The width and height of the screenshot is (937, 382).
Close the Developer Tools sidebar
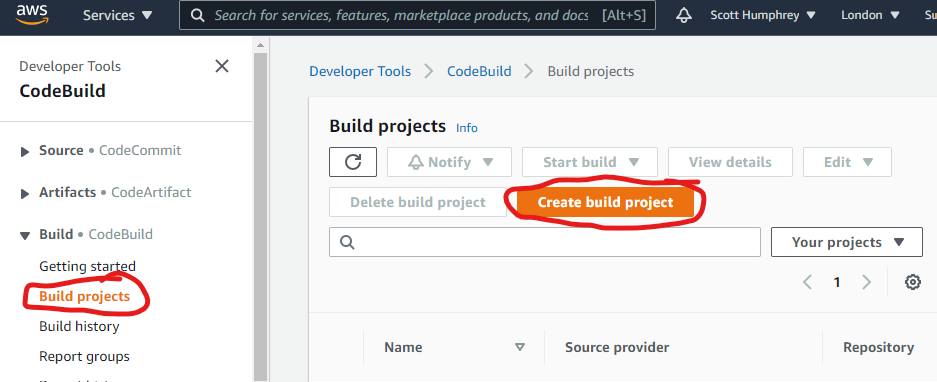[x=222, y=66]
